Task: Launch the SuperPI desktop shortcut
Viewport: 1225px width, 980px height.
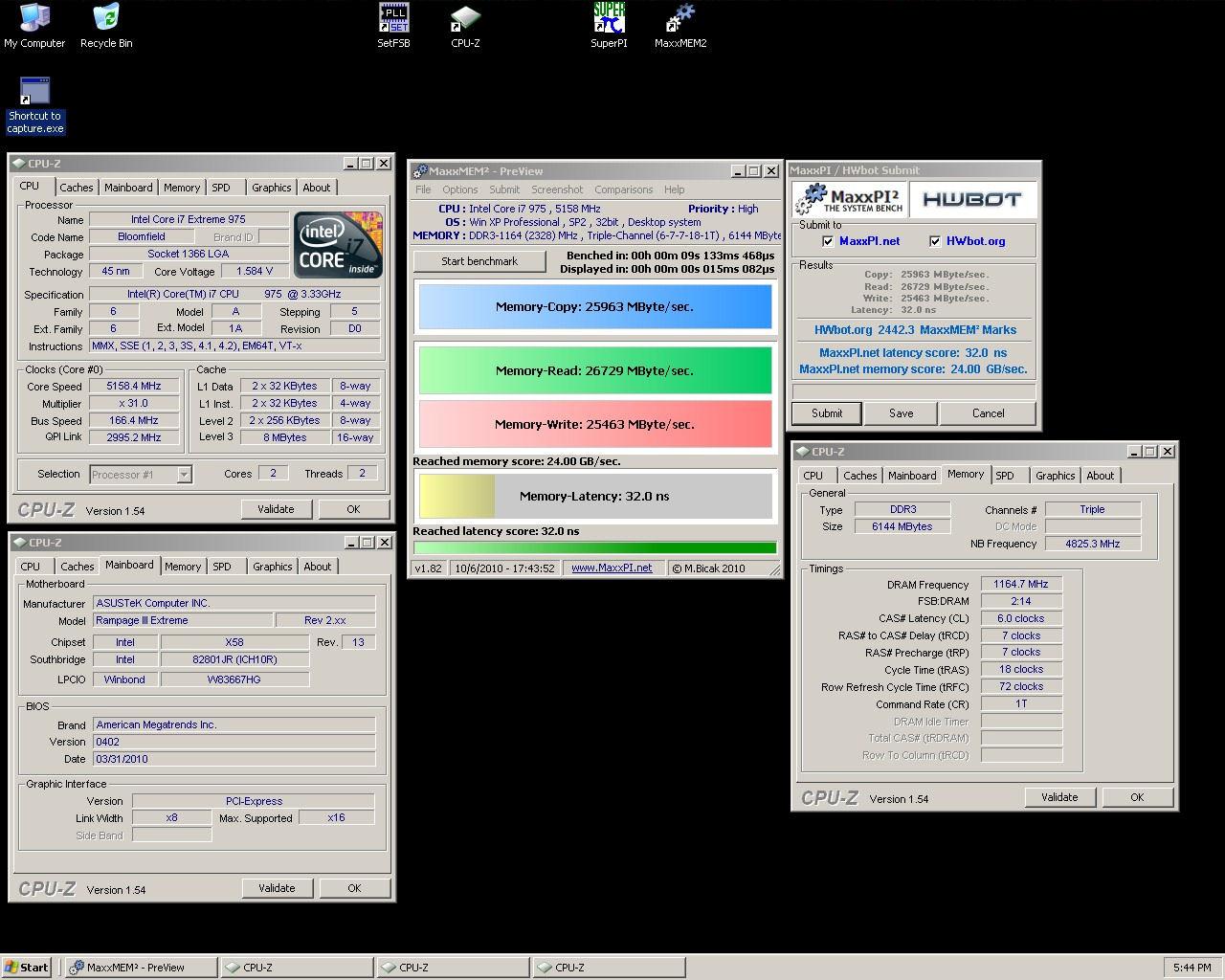Action: (x=609, y=26)
